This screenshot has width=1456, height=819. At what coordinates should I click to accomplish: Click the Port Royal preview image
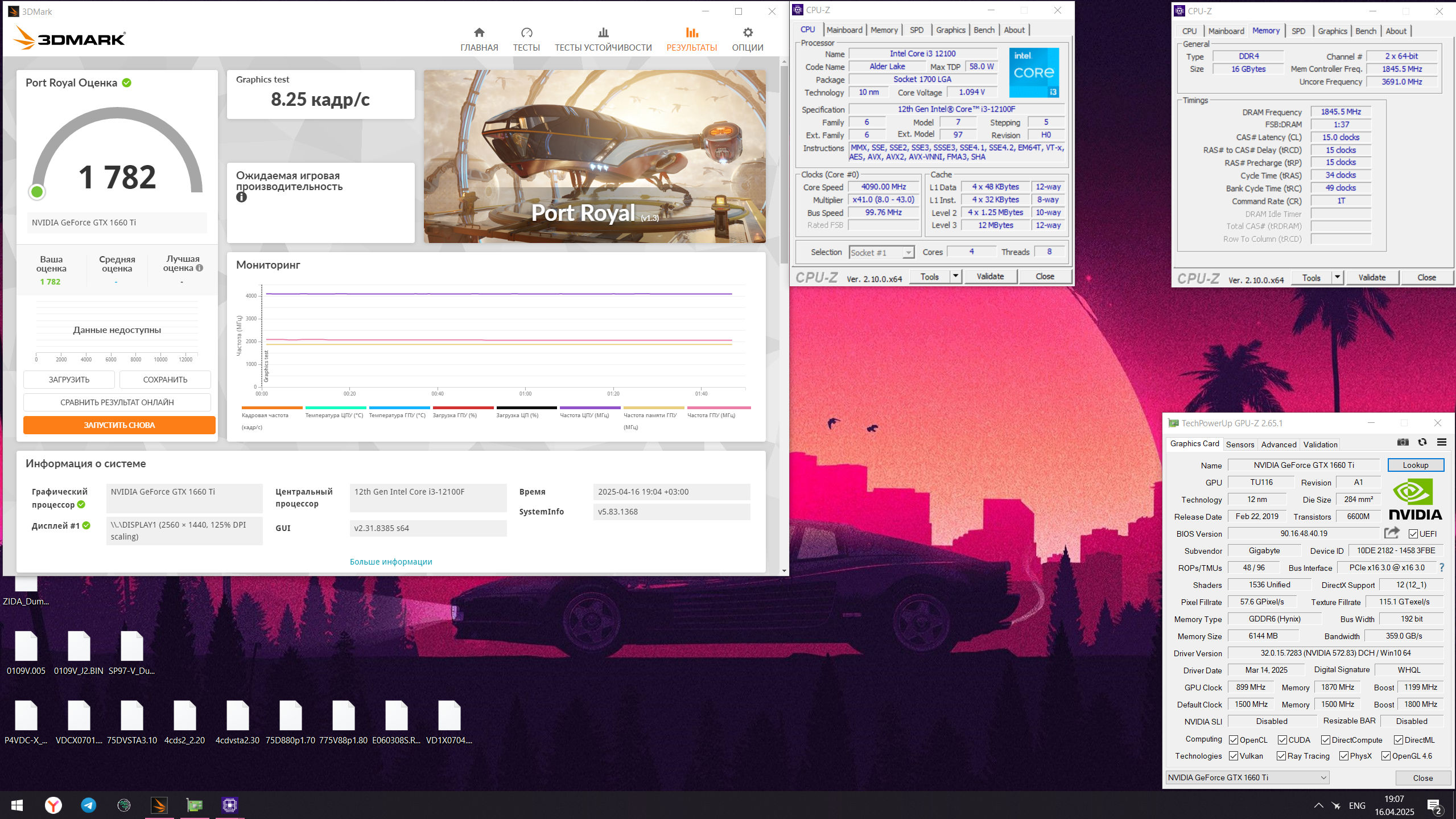(x=595, y=157)
